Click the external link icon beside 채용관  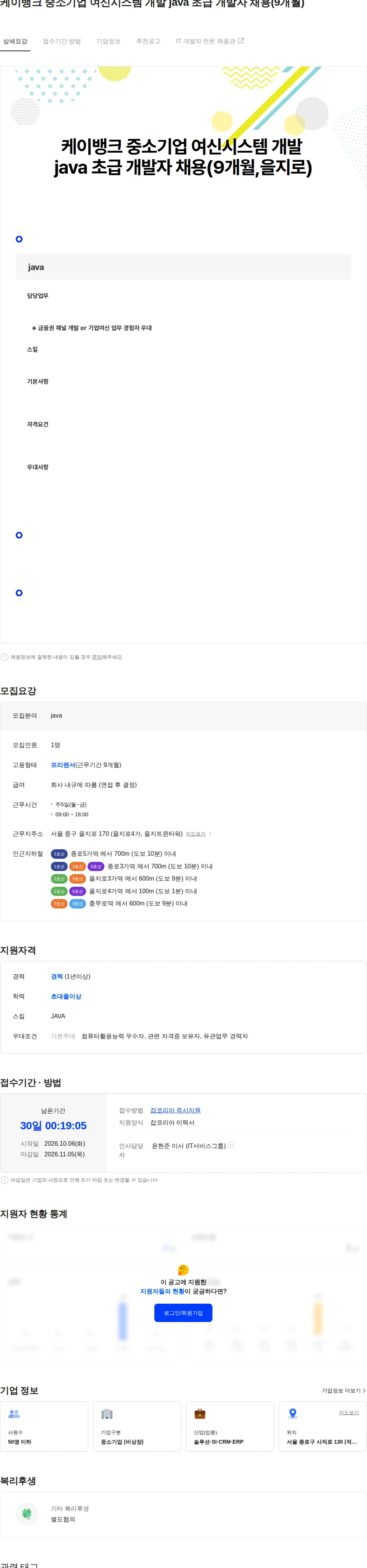point(240,41)
